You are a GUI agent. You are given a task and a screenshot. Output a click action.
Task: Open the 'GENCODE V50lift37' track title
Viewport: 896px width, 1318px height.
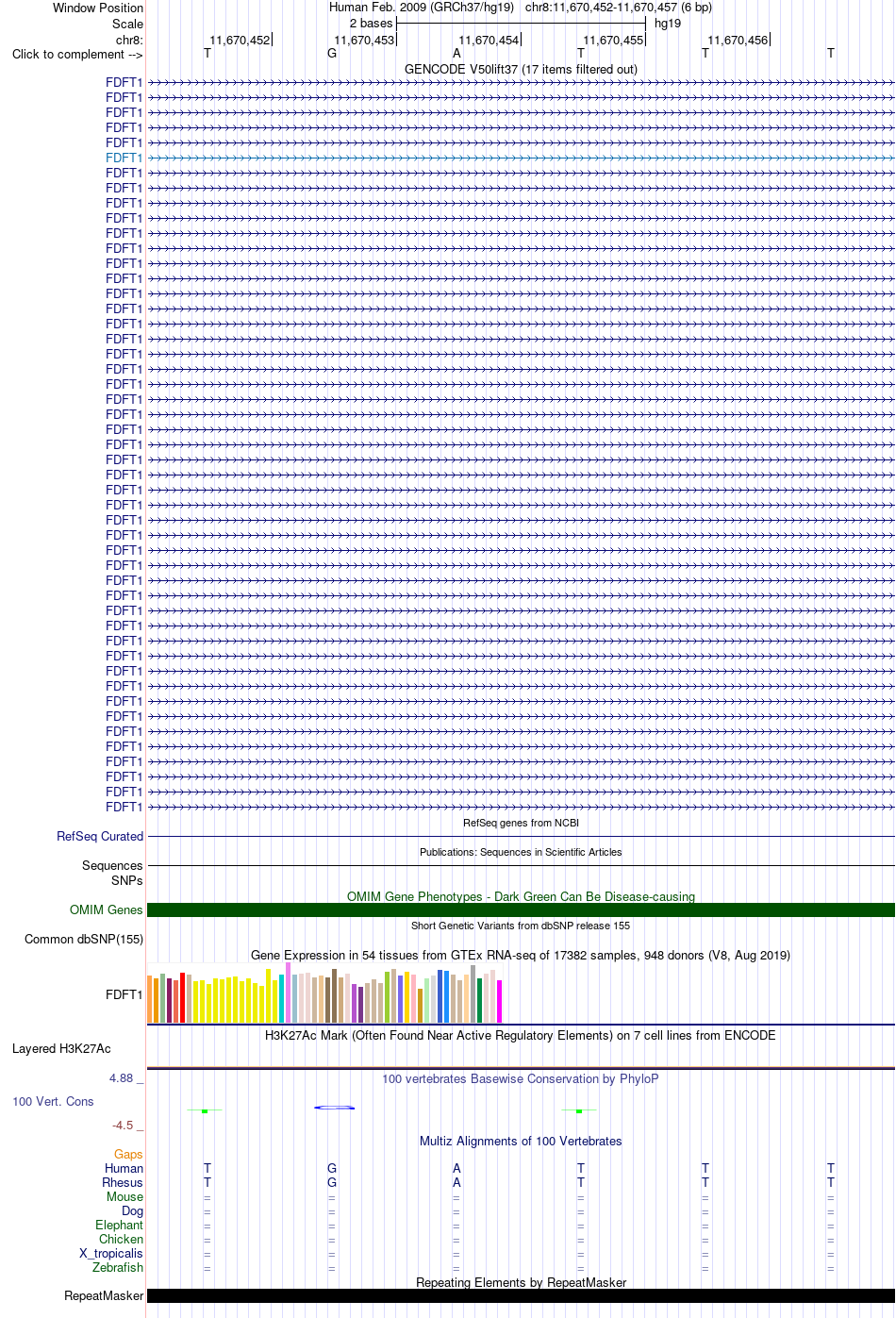(521, 69)
